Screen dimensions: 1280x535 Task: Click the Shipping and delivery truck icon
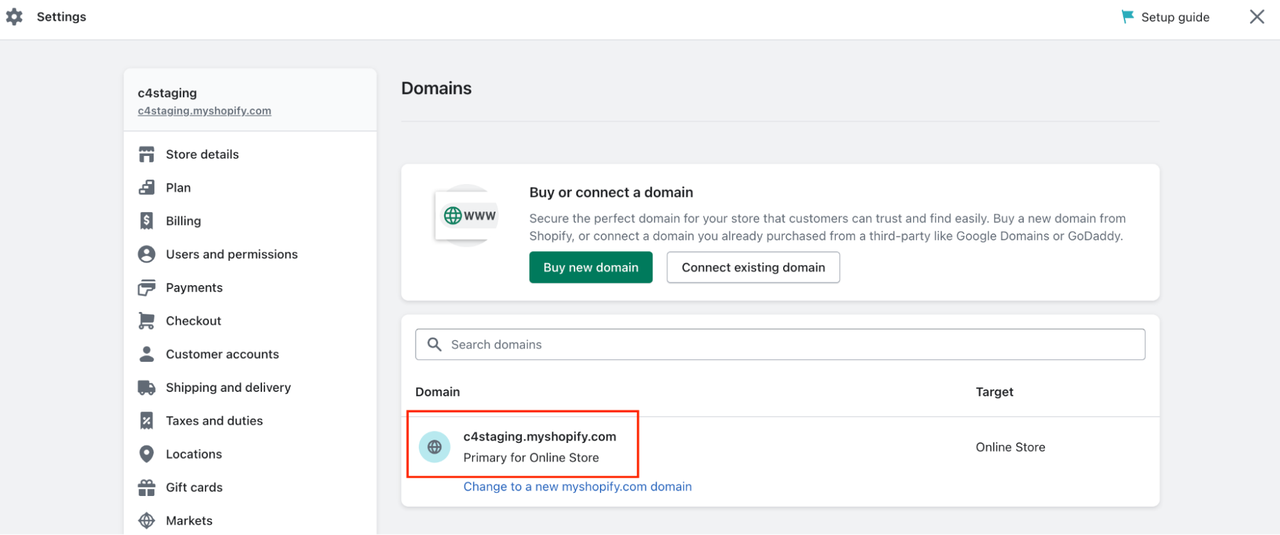147,388
